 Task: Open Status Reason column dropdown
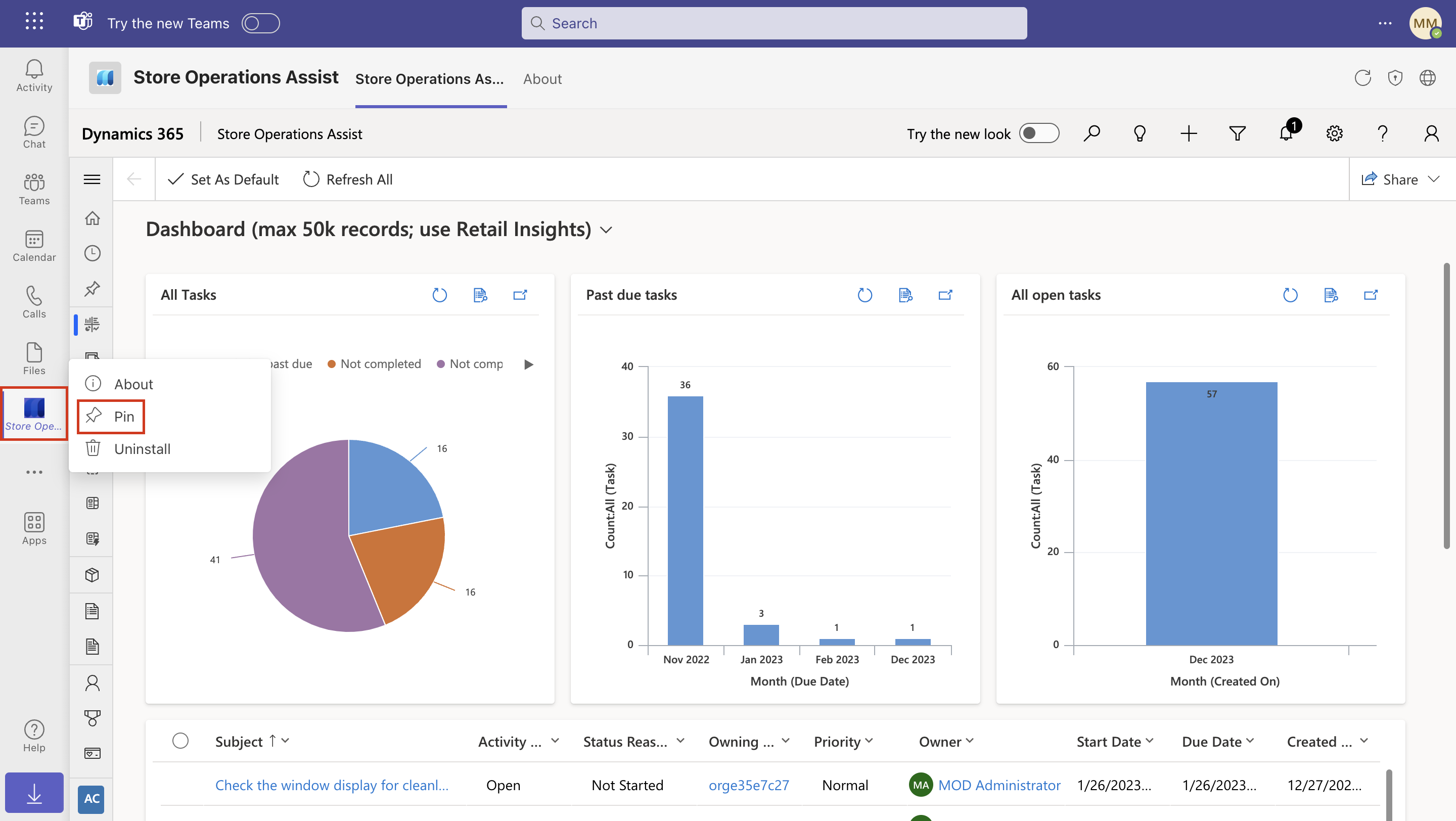pyautogui.click(x=680, y=741)
